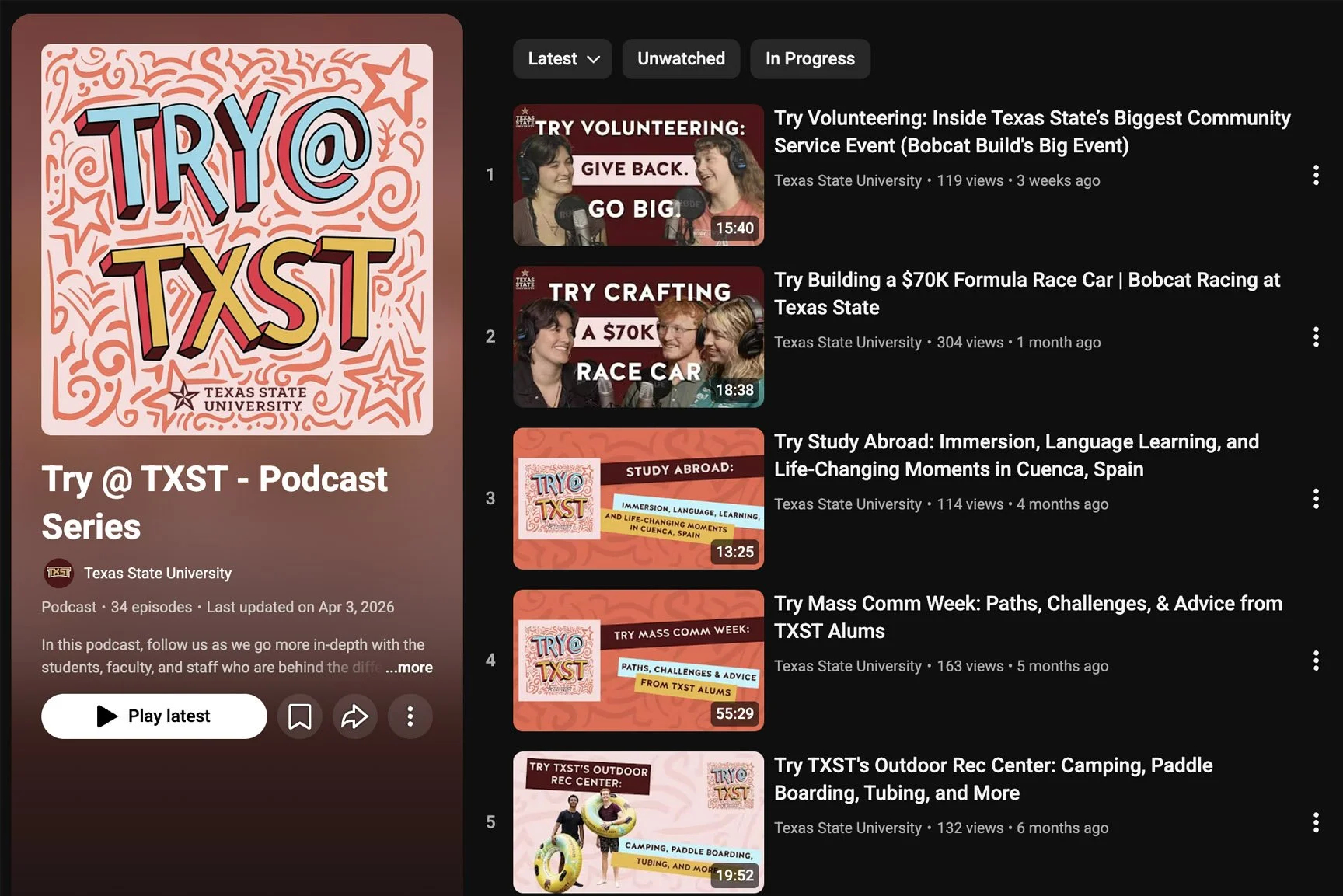Click channel name under the Race Car episode
The image size is (1343, 896).
click(x=848, y=342)
